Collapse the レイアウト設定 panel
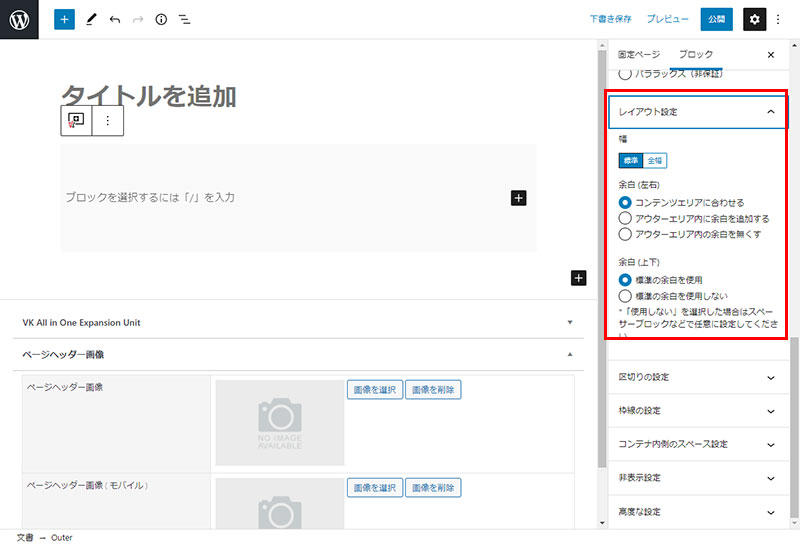This screenshot has height=545, width=800. point(770,112)
